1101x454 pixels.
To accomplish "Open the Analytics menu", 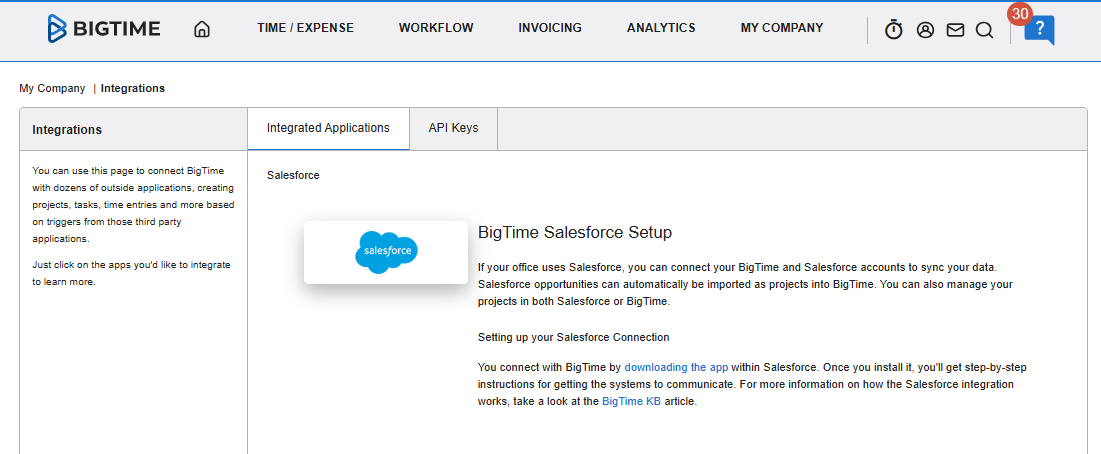I will click(661, 28).
